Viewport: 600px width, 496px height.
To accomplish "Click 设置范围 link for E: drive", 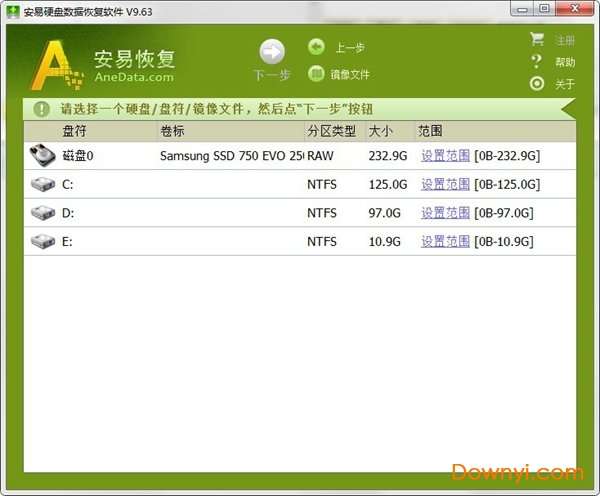I will click(445, 241).
